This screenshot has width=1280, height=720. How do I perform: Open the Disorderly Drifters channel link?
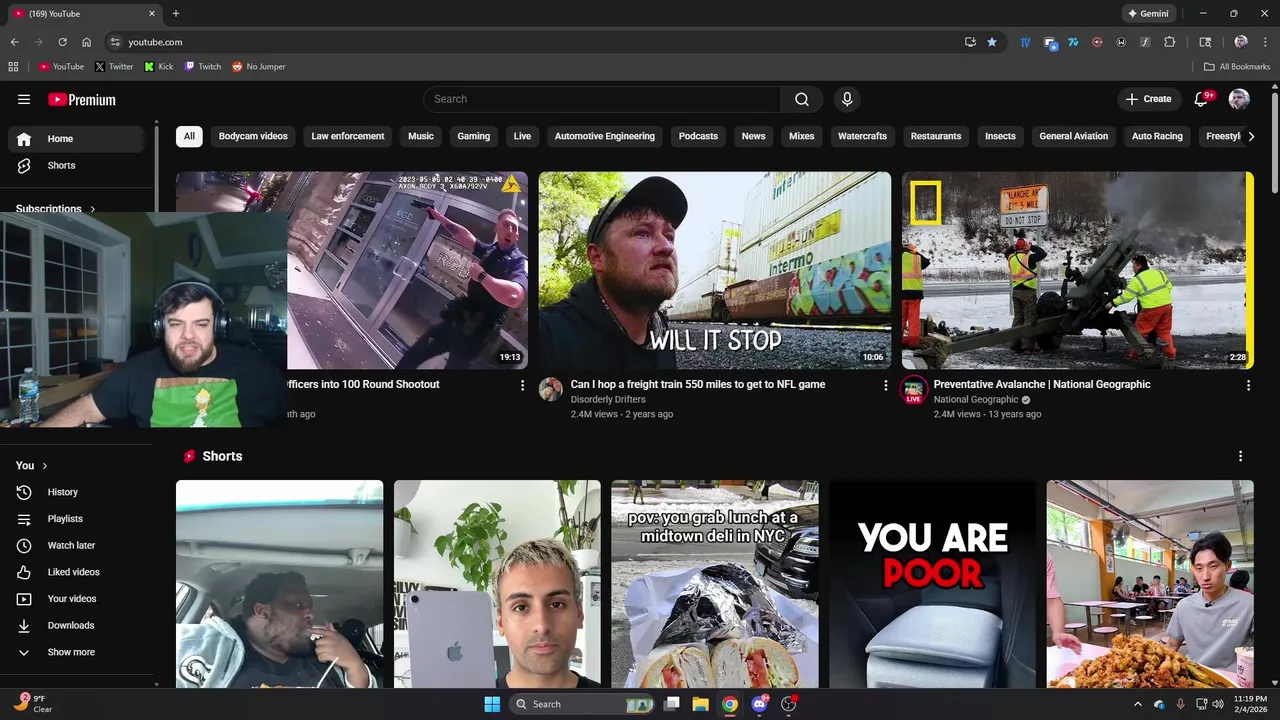click(608, 400)
